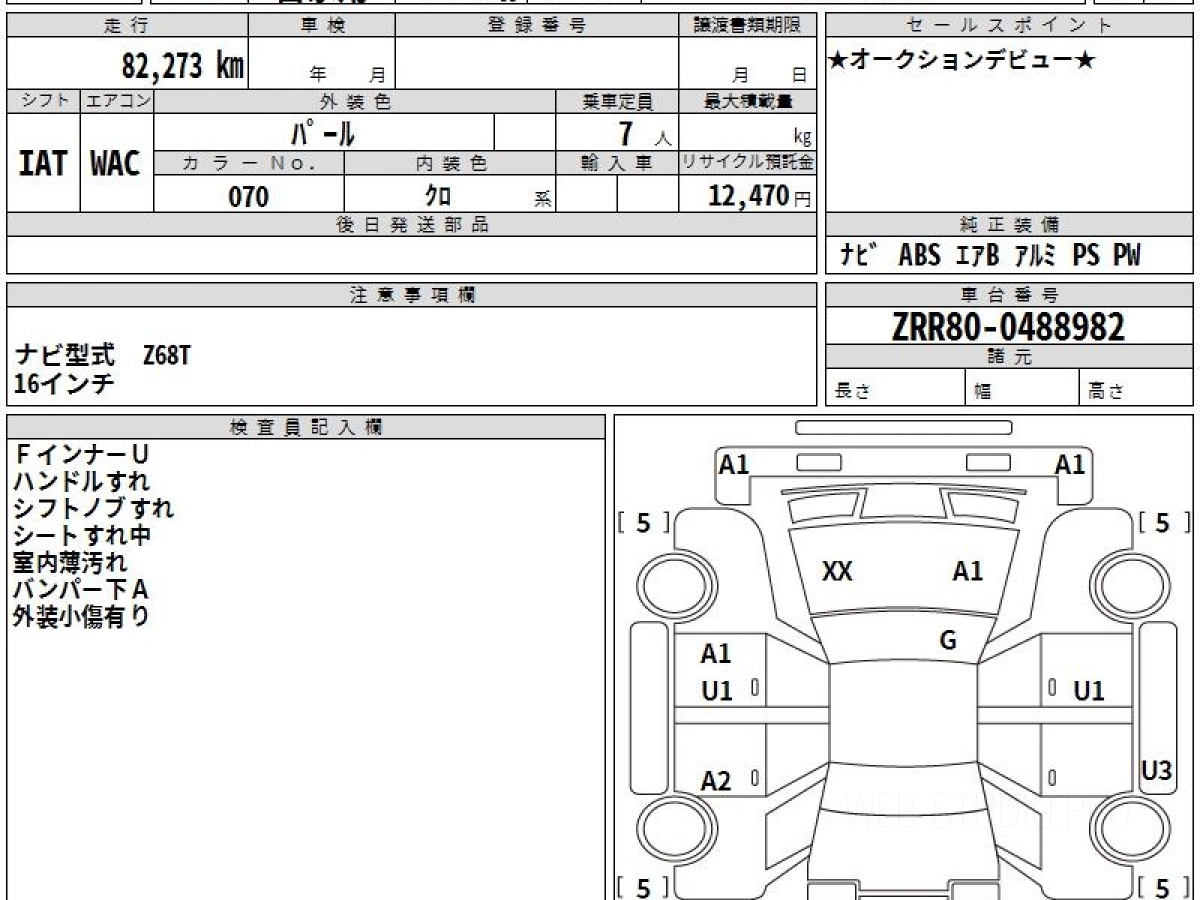Click the 16インチ note
Image resolution: width=1200 pixels, height=900 pixels.
pyautogui.click(x=64, y=382)
